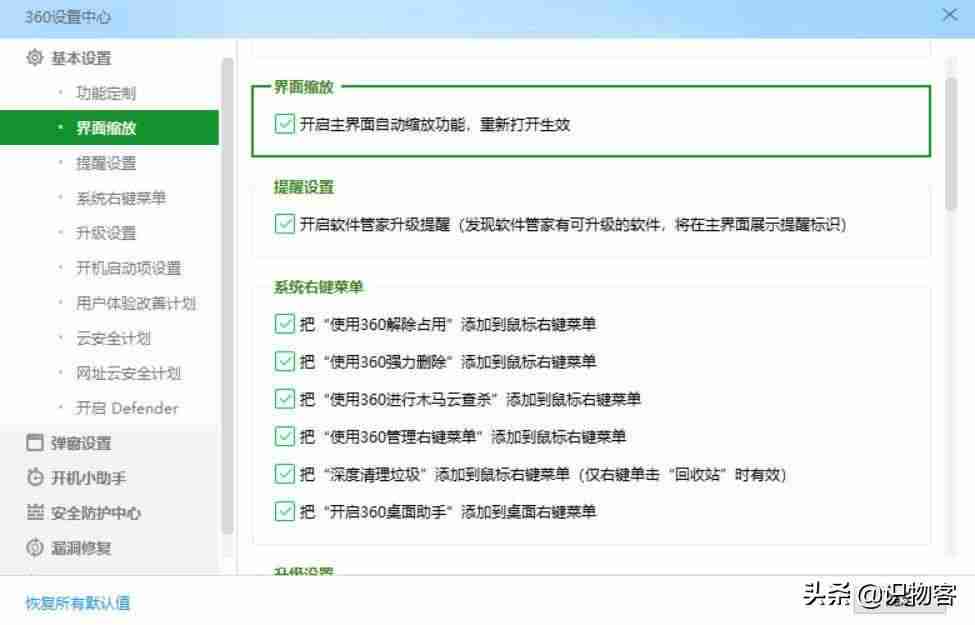The height and width of the screenshot is (625, 975).
Task: Click the power icon beside 开机小助手
Action: coord(35,478)
